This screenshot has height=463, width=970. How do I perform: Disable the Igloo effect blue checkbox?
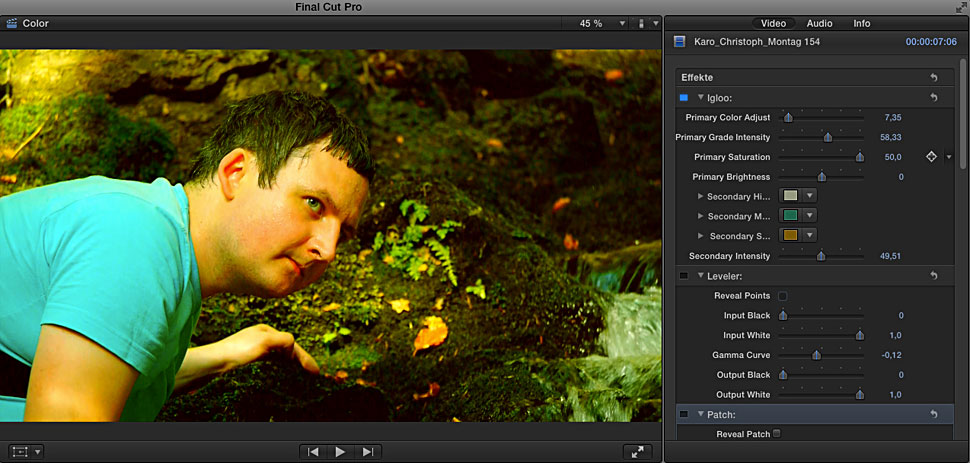click(684, 97)
